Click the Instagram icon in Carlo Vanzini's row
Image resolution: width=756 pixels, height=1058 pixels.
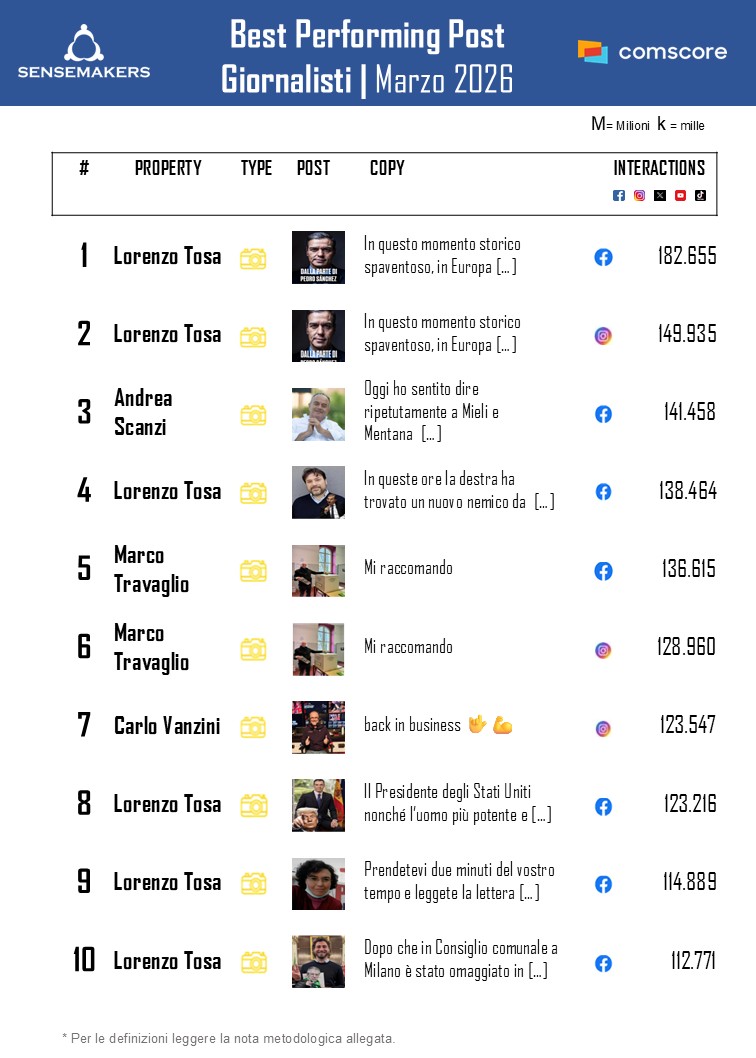tap(603, 728)
